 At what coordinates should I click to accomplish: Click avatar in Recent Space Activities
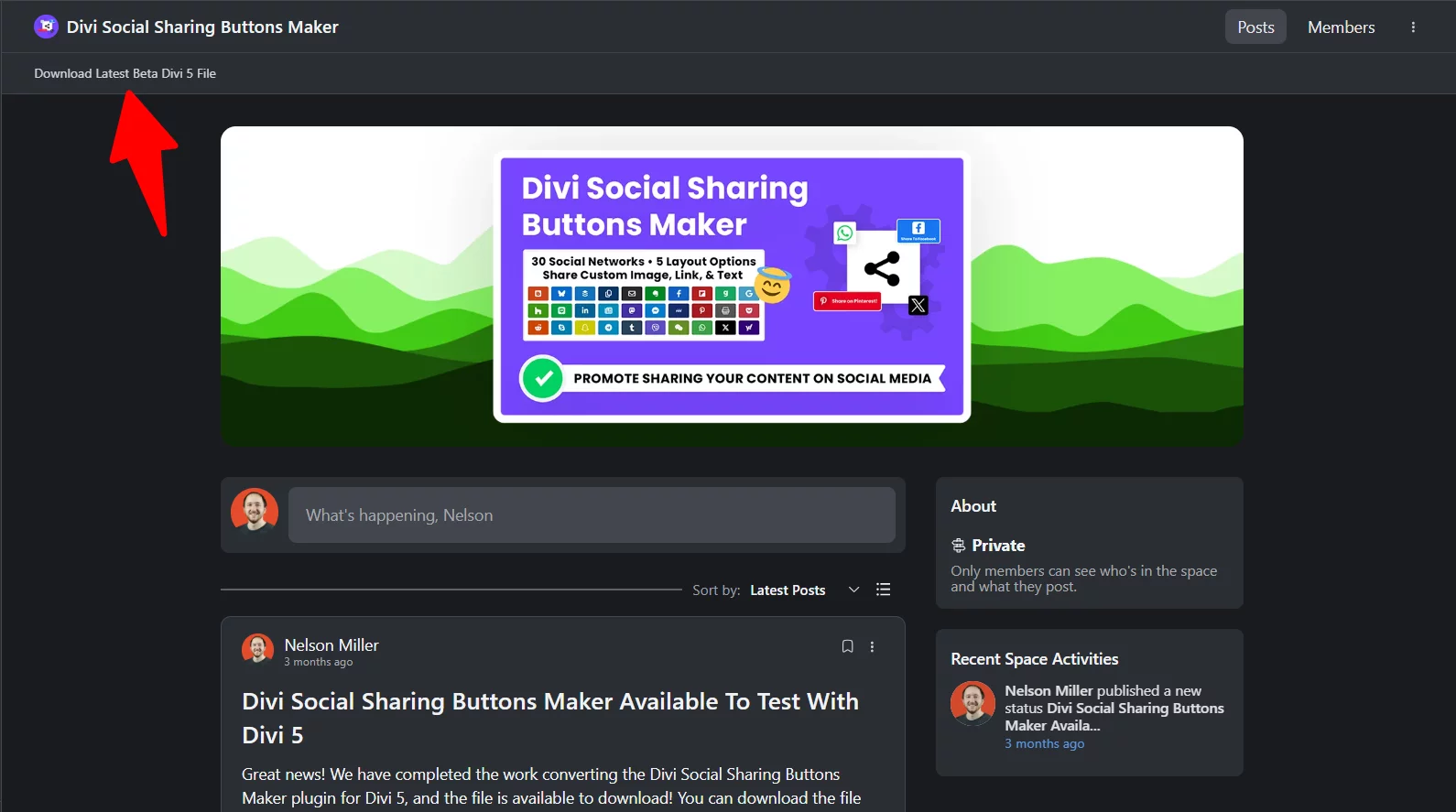[x=972, y=703]
